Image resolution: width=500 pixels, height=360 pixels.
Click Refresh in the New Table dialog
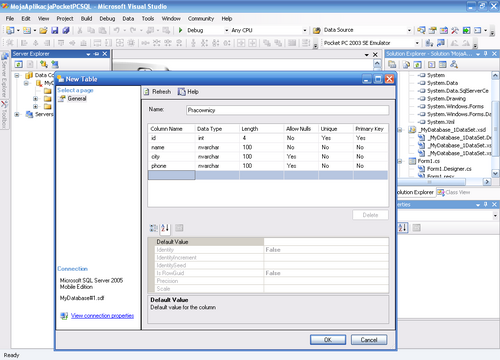pos(157,92)
